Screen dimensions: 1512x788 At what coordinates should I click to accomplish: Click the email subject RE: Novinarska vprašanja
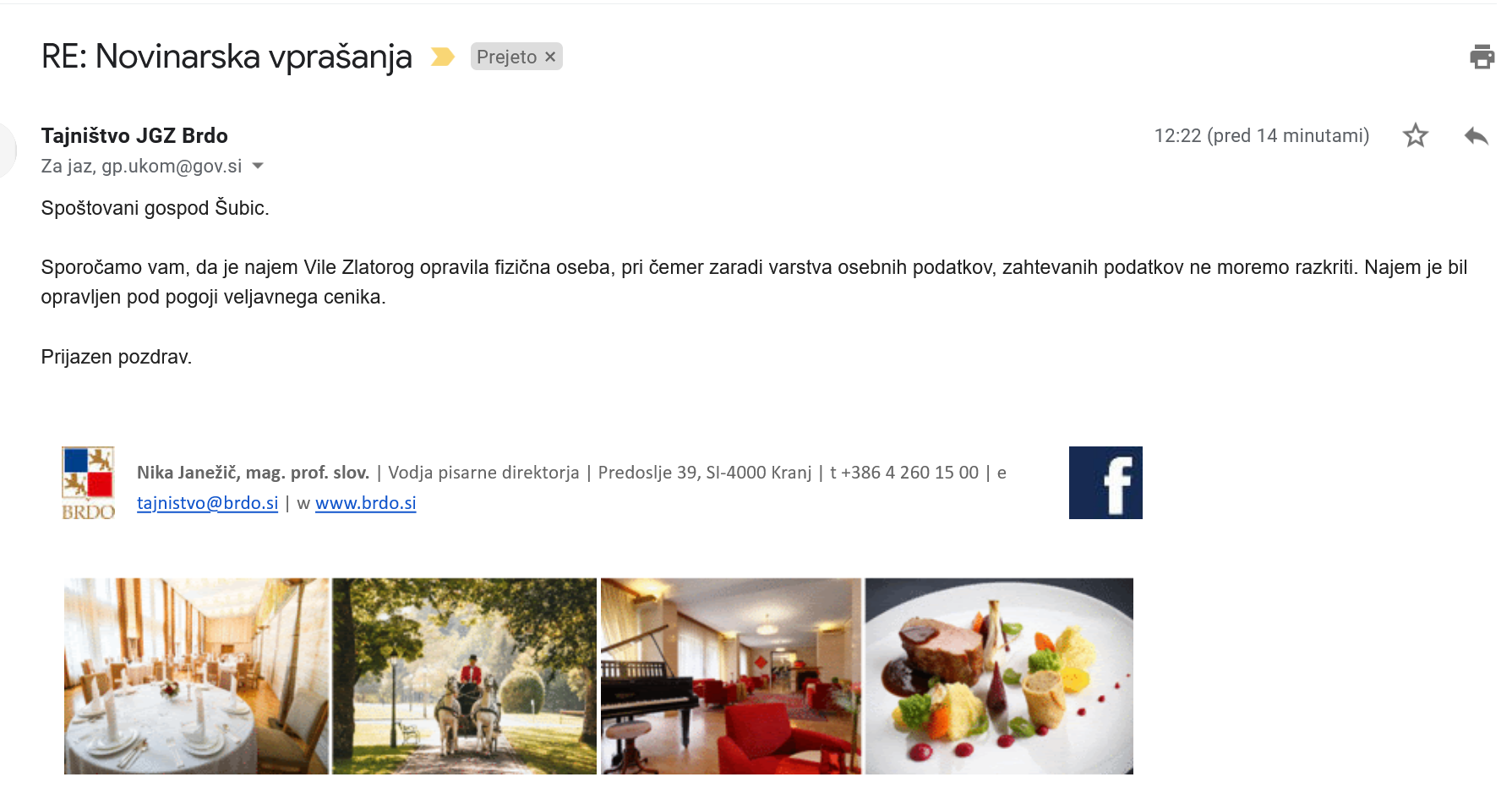tap(227, 57)
